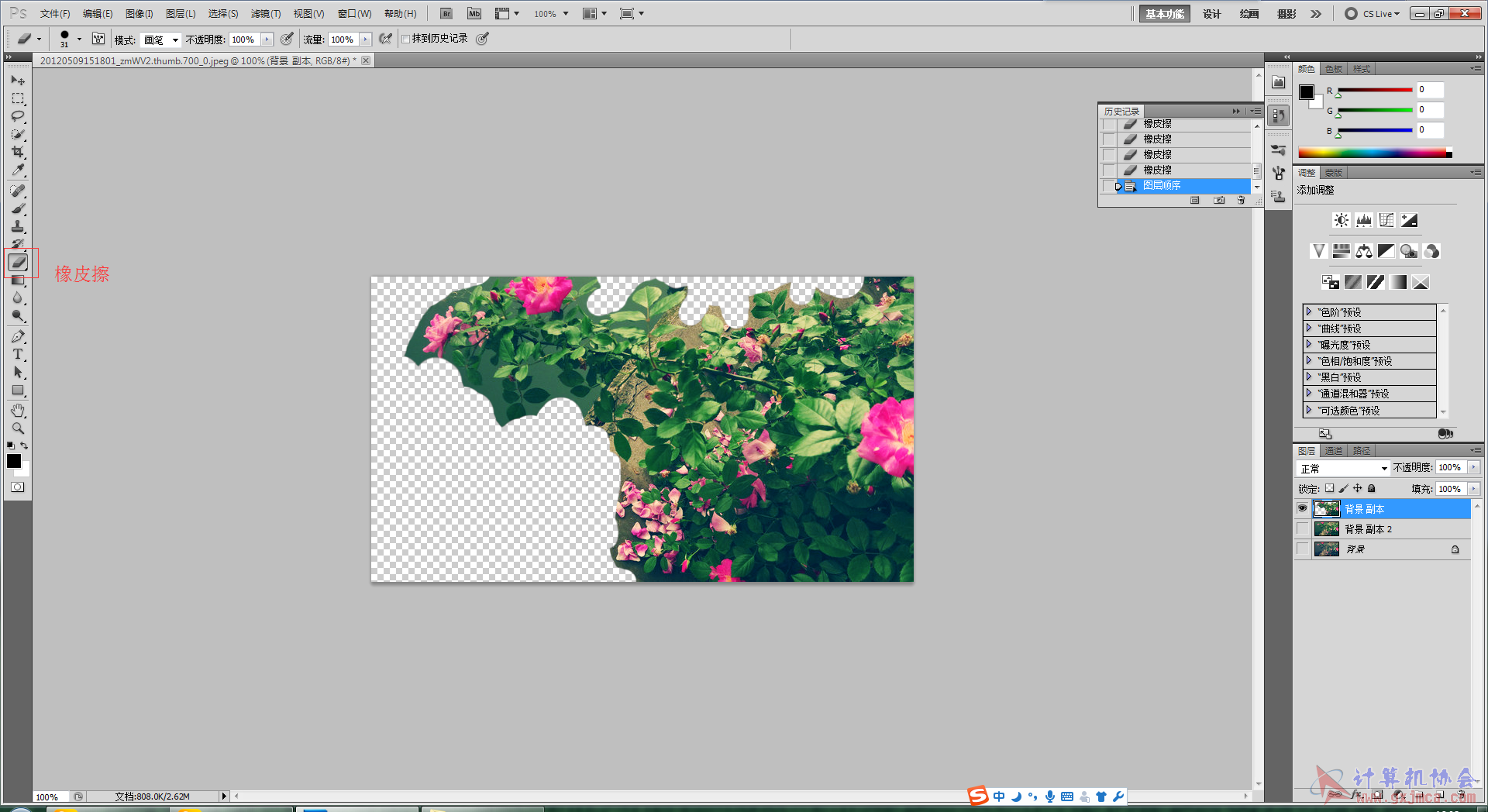Pick color from spectrum ramp

[1375, 153]
